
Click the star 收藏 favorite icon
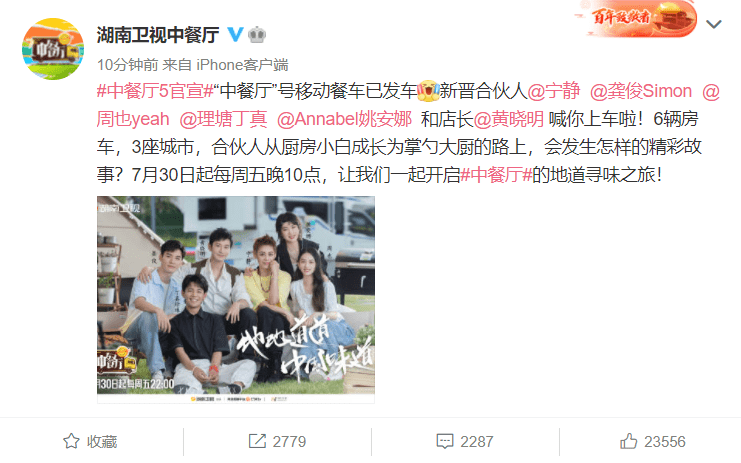71,441
